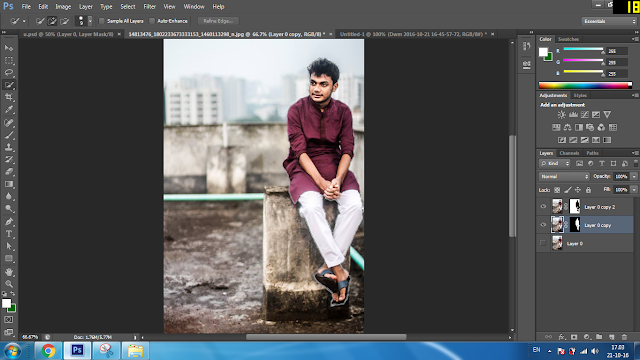
Task: Select the Eyedropper tool
Action: tap(9, 109)
